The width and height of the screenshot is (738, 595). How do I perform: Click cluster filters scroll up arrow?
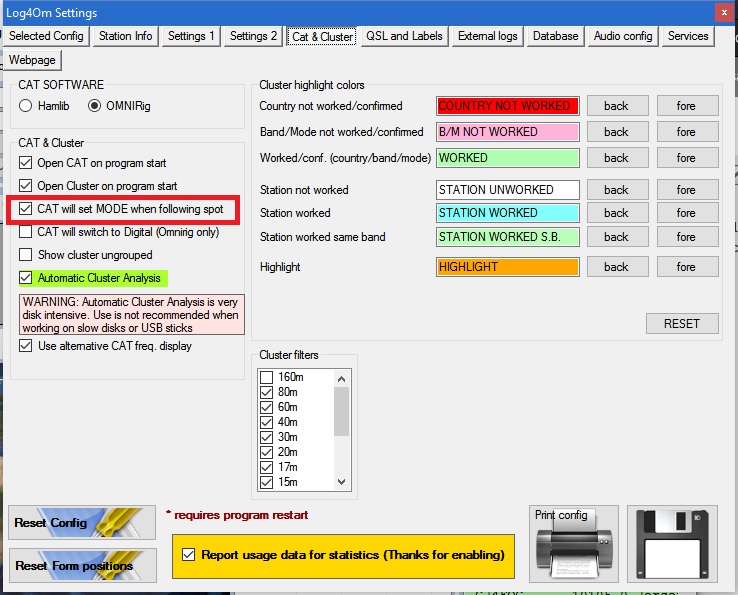pyautogui.click(x=342, y=378)
